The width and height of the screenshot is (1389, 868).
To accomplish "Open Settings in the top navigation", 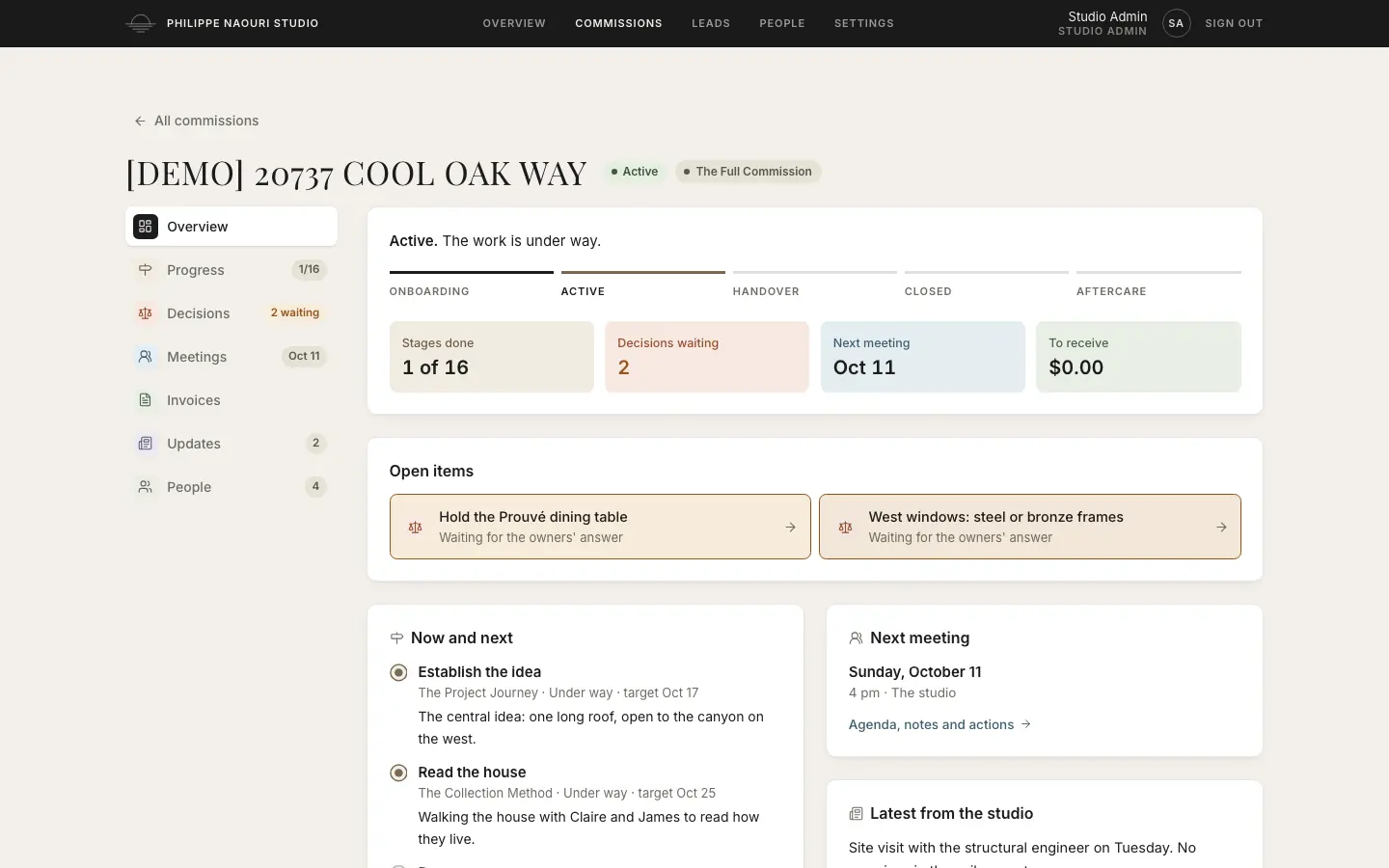I will [864, 23].
